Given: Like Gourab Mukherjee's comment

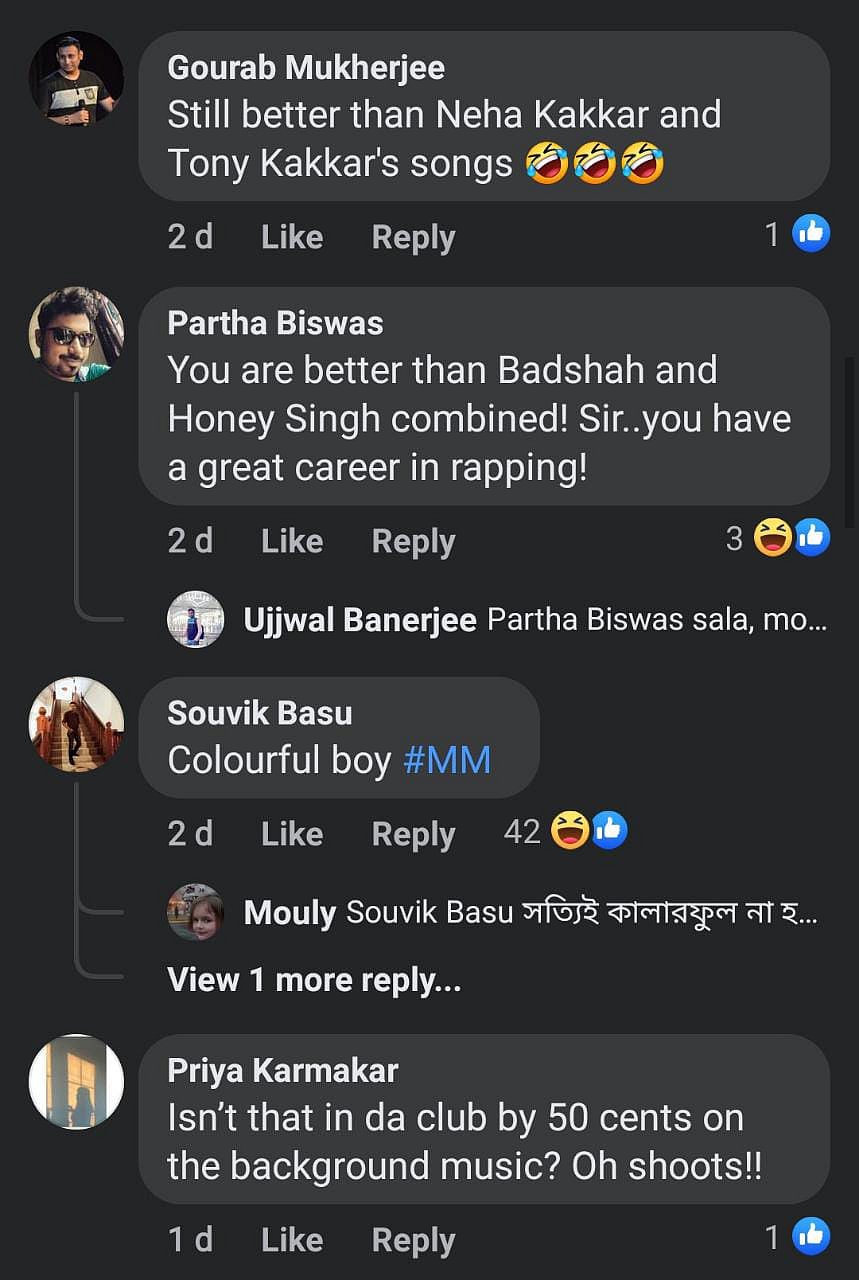Looking at the screenshot, I should 291,237.
